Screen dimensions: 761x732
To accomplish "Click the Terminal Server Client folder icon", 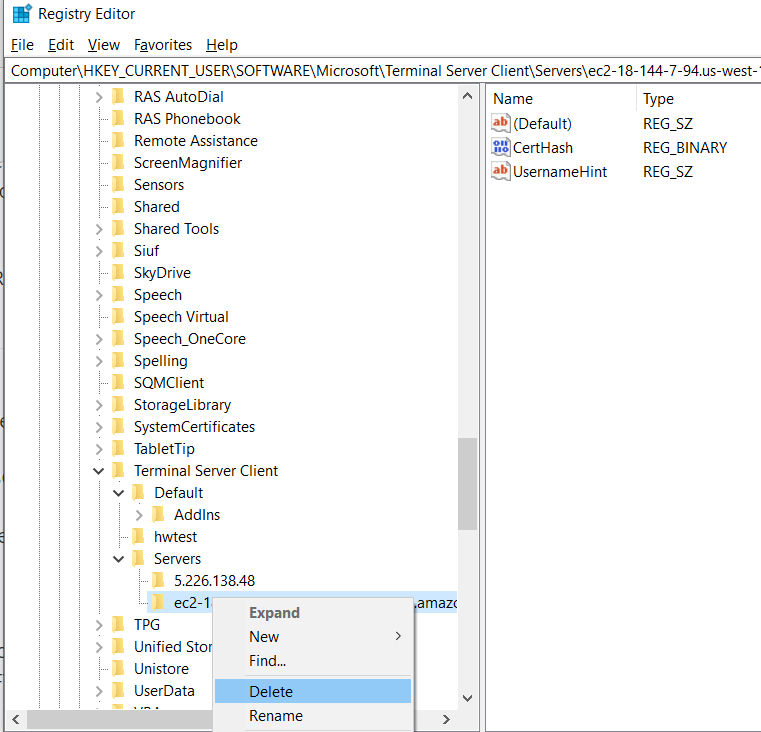I will point(118,470).
